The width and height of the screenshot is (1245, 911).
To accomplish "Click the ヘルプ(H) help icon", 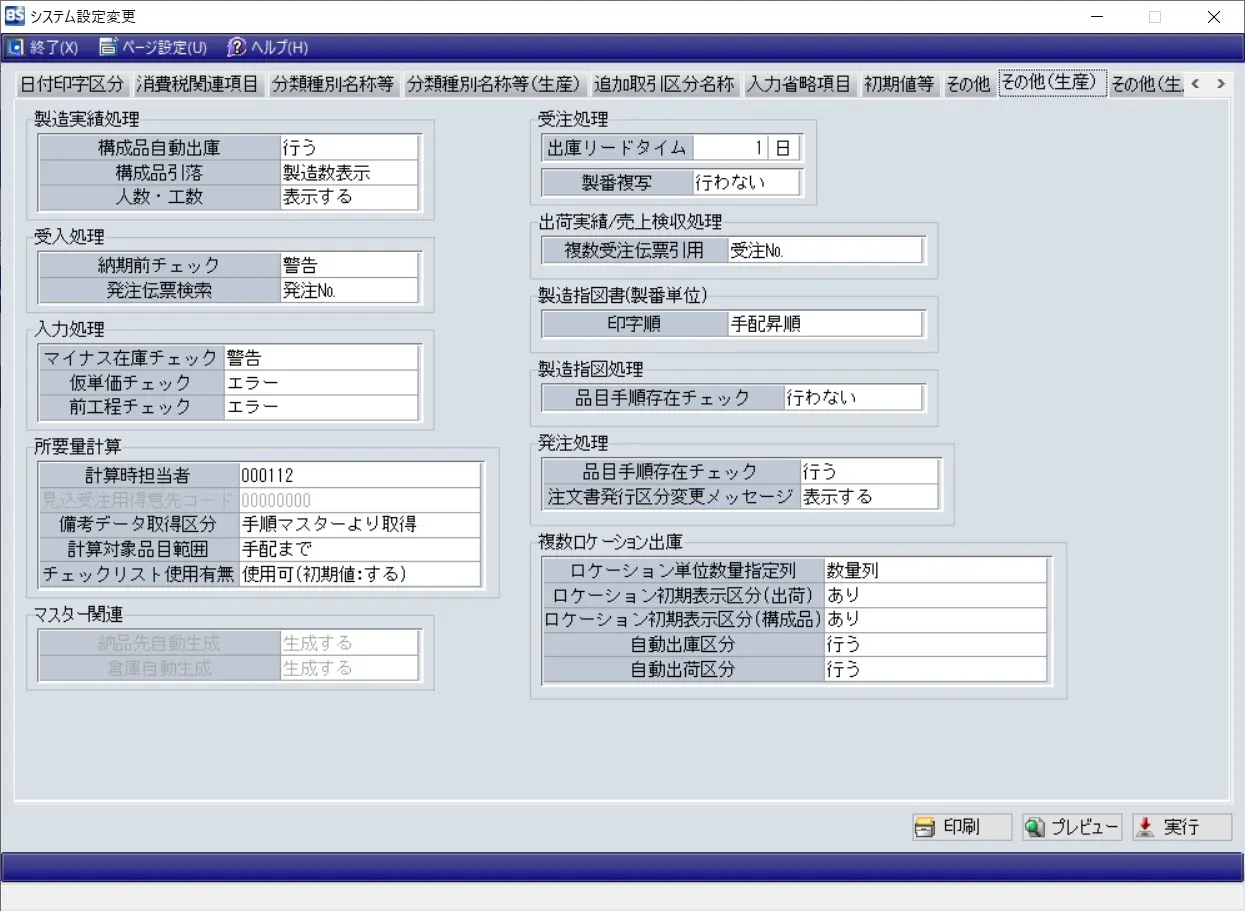I will pos(237,47).
